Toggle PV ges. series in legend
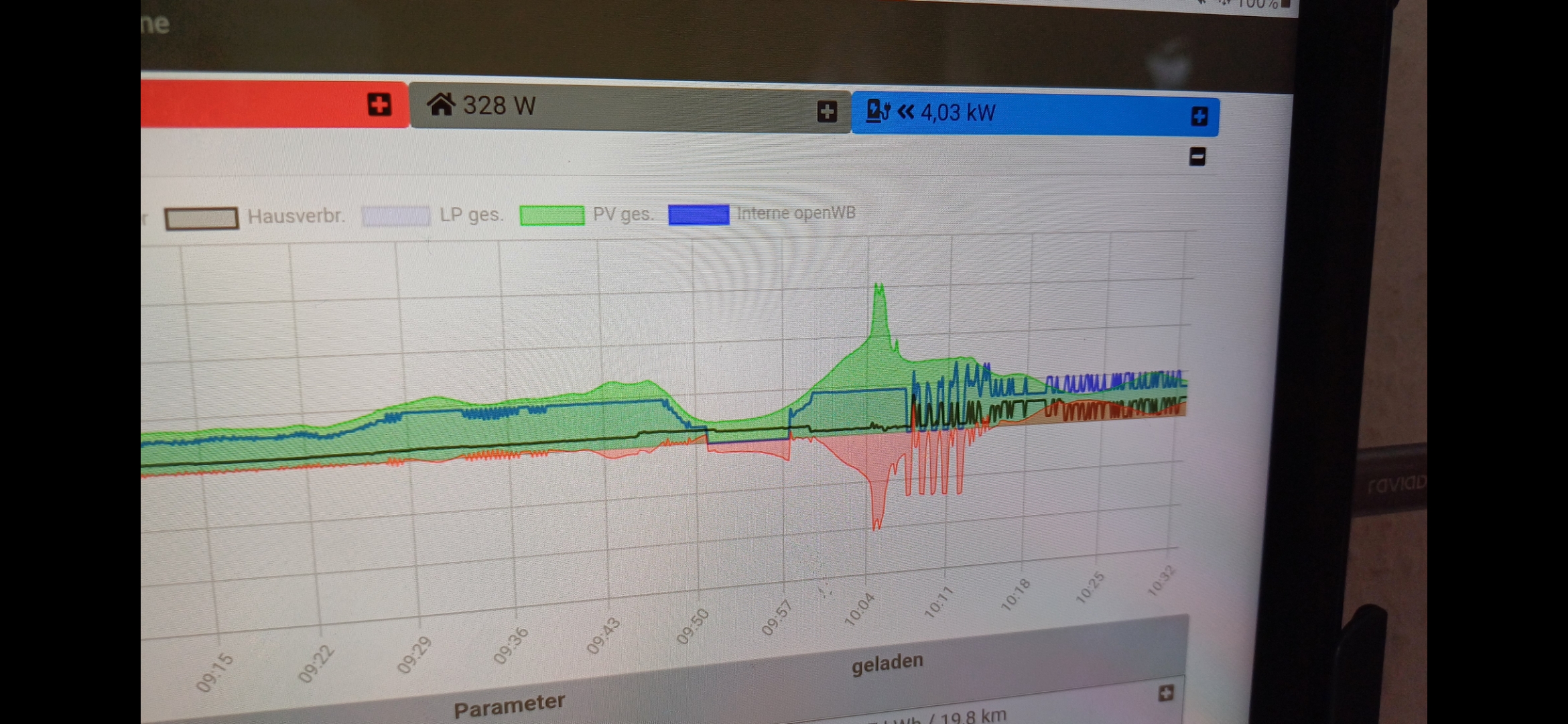This screenshot has width=1568, height=724. point(623,215)
